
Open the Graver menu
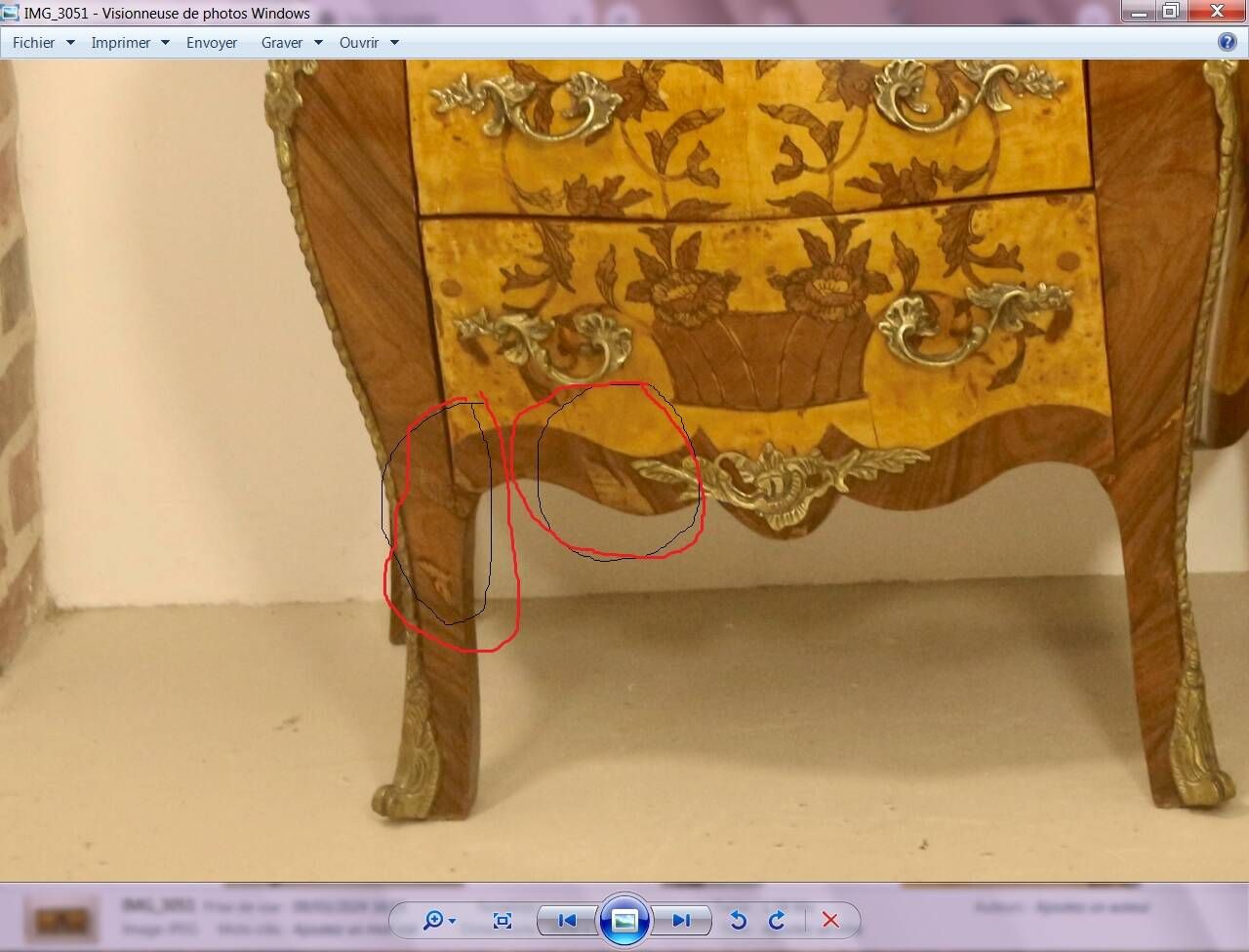[x=282, y=43]
